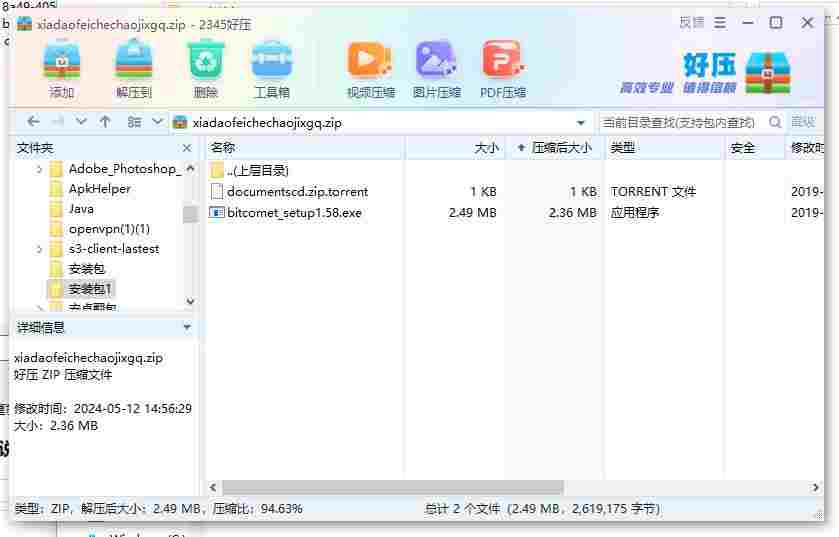The width and height of the screenshot is (839, 537).
Task: Go back with the left arrow button
Action: (33, 122)
